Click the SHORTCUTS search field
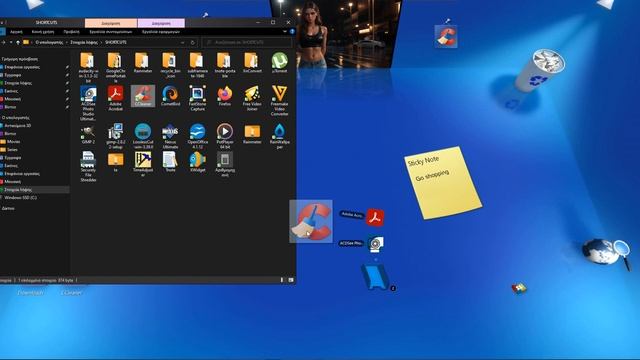Viewport: 640px width, 360px height. point(247,42)
